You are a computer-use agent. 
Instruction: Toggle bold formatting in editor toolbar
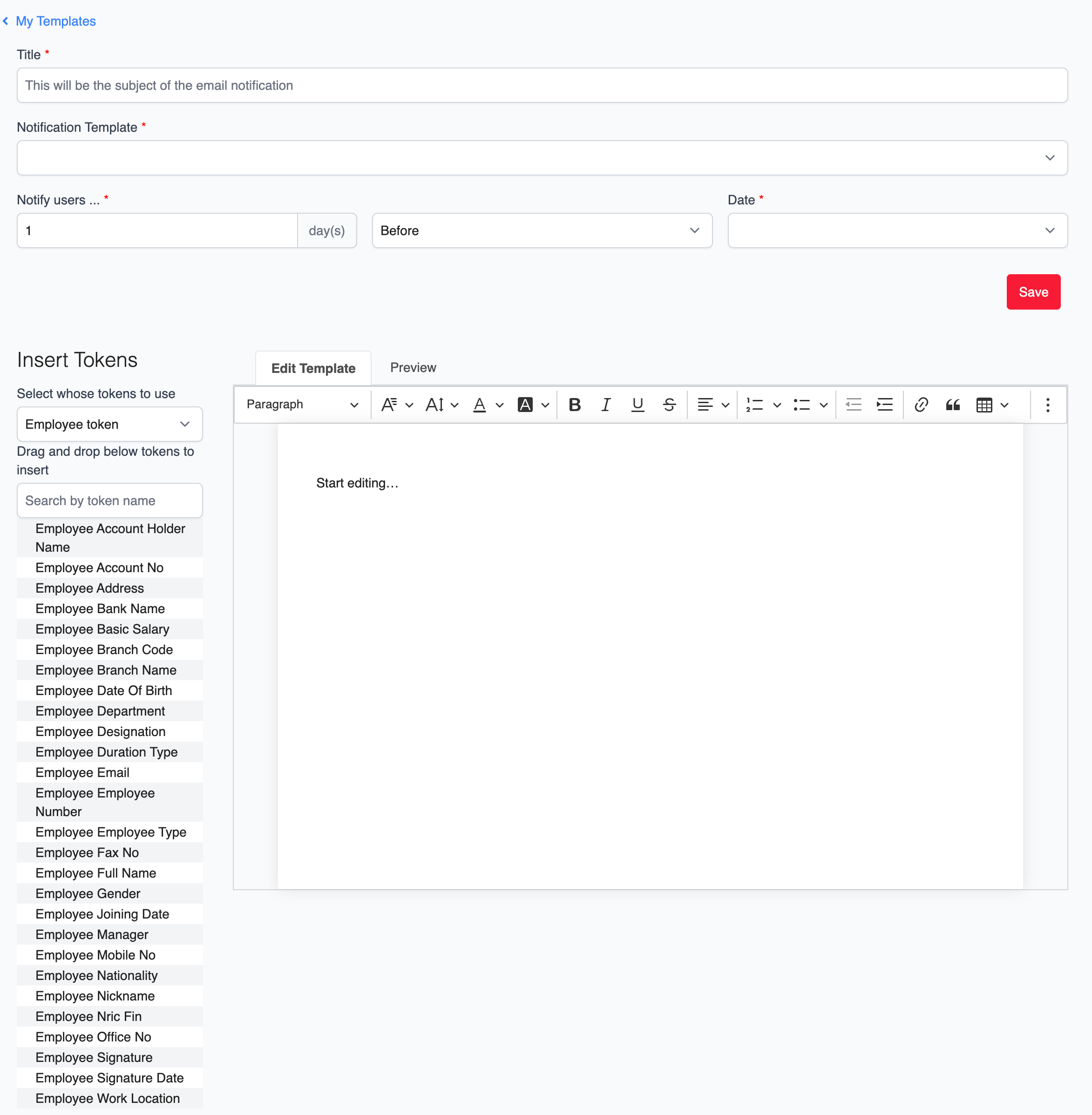(574, 405)
